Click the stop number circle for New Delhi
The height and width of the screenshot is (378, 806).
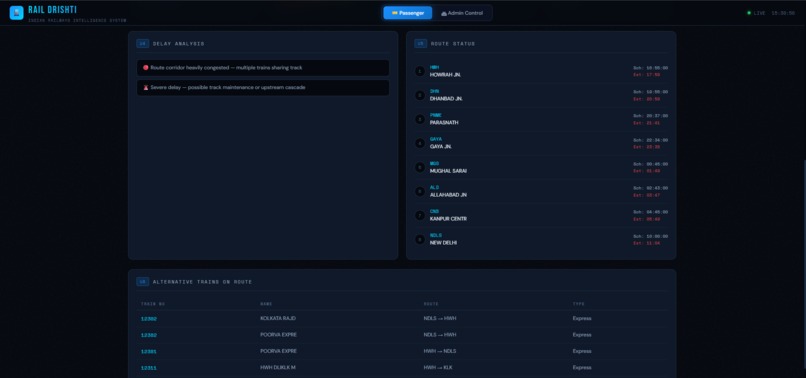pos(419,239)
